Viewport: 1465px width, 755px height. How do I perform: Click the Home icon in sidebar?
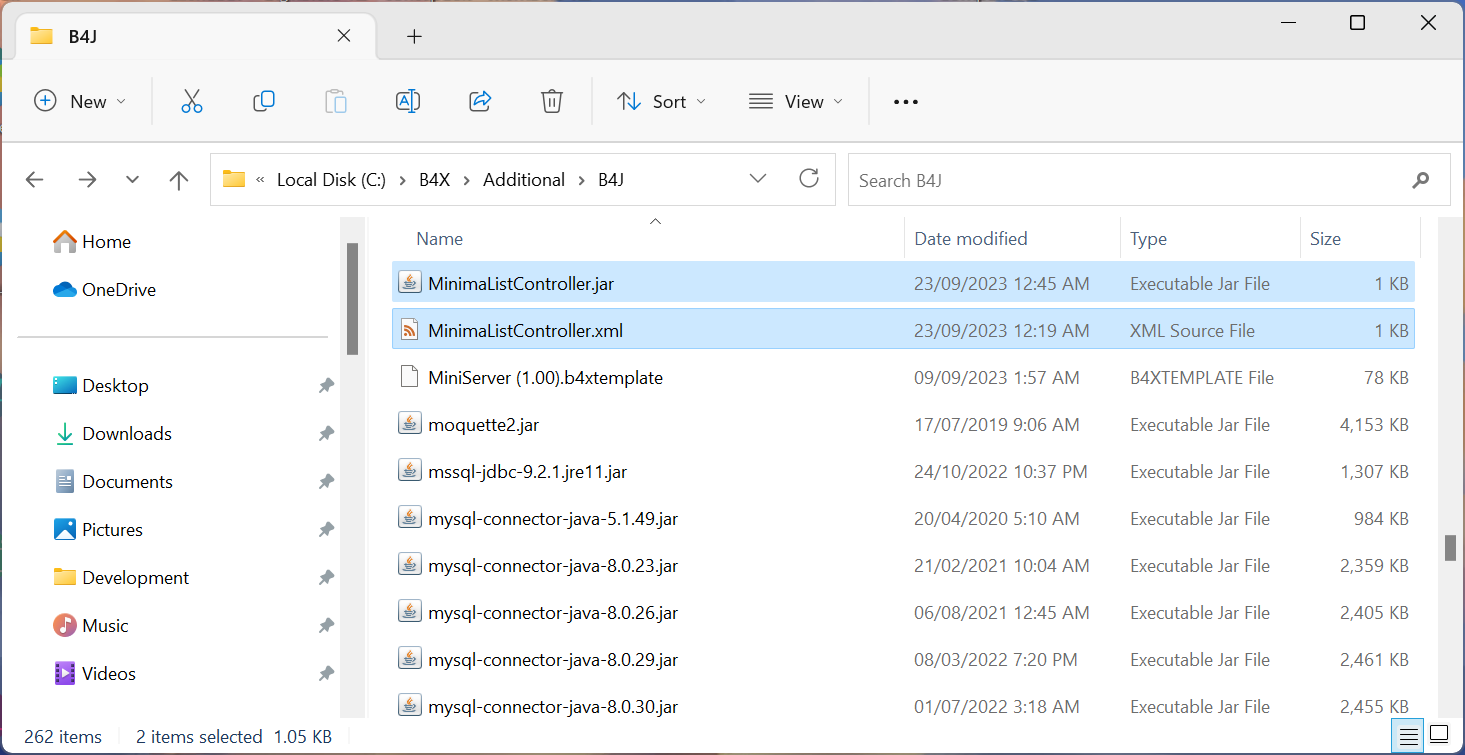point(65,241)
